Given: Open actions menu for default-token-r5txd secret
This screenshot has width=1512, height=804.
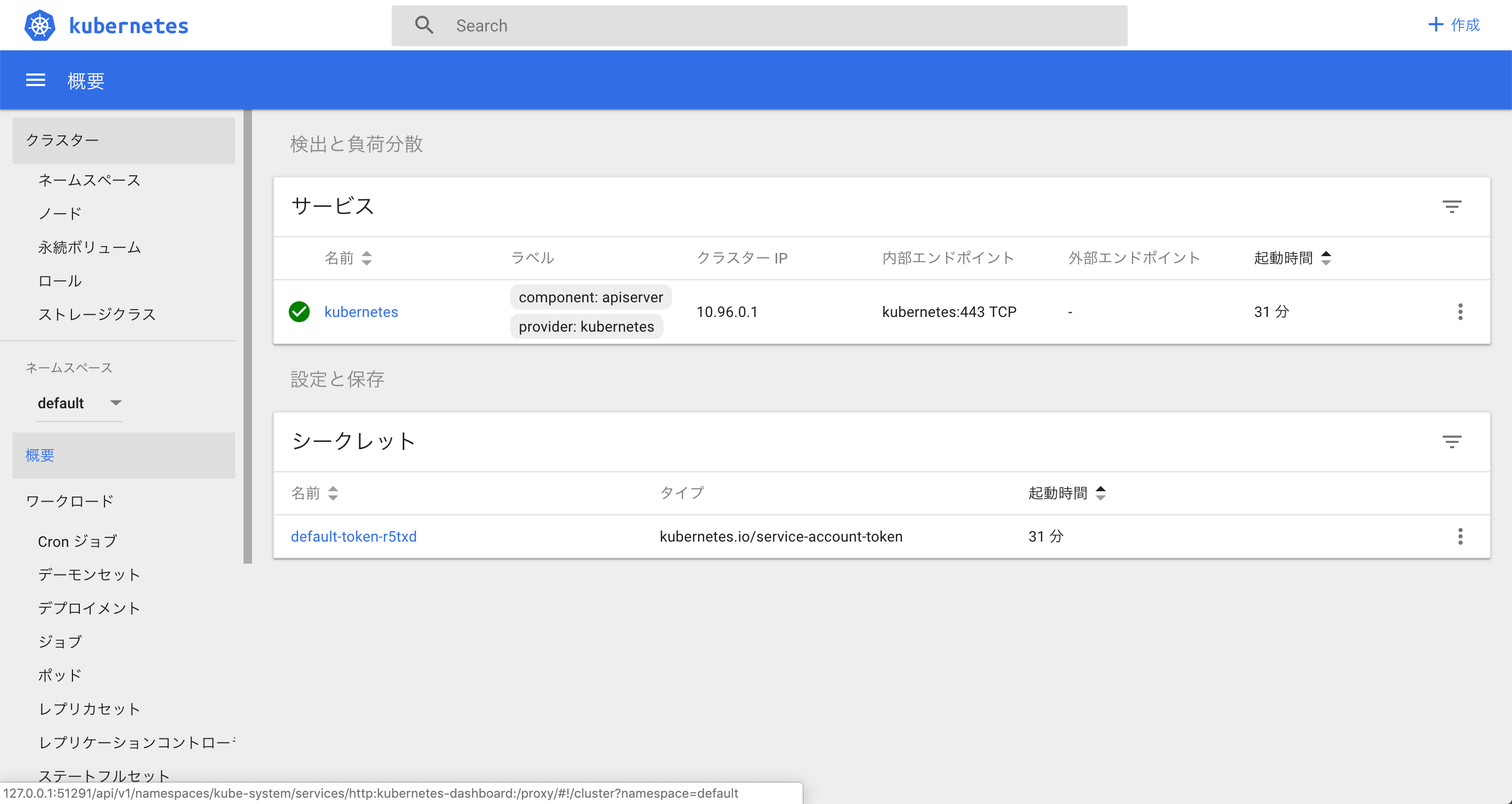Looking at the screenshot, I should 1461,536.
